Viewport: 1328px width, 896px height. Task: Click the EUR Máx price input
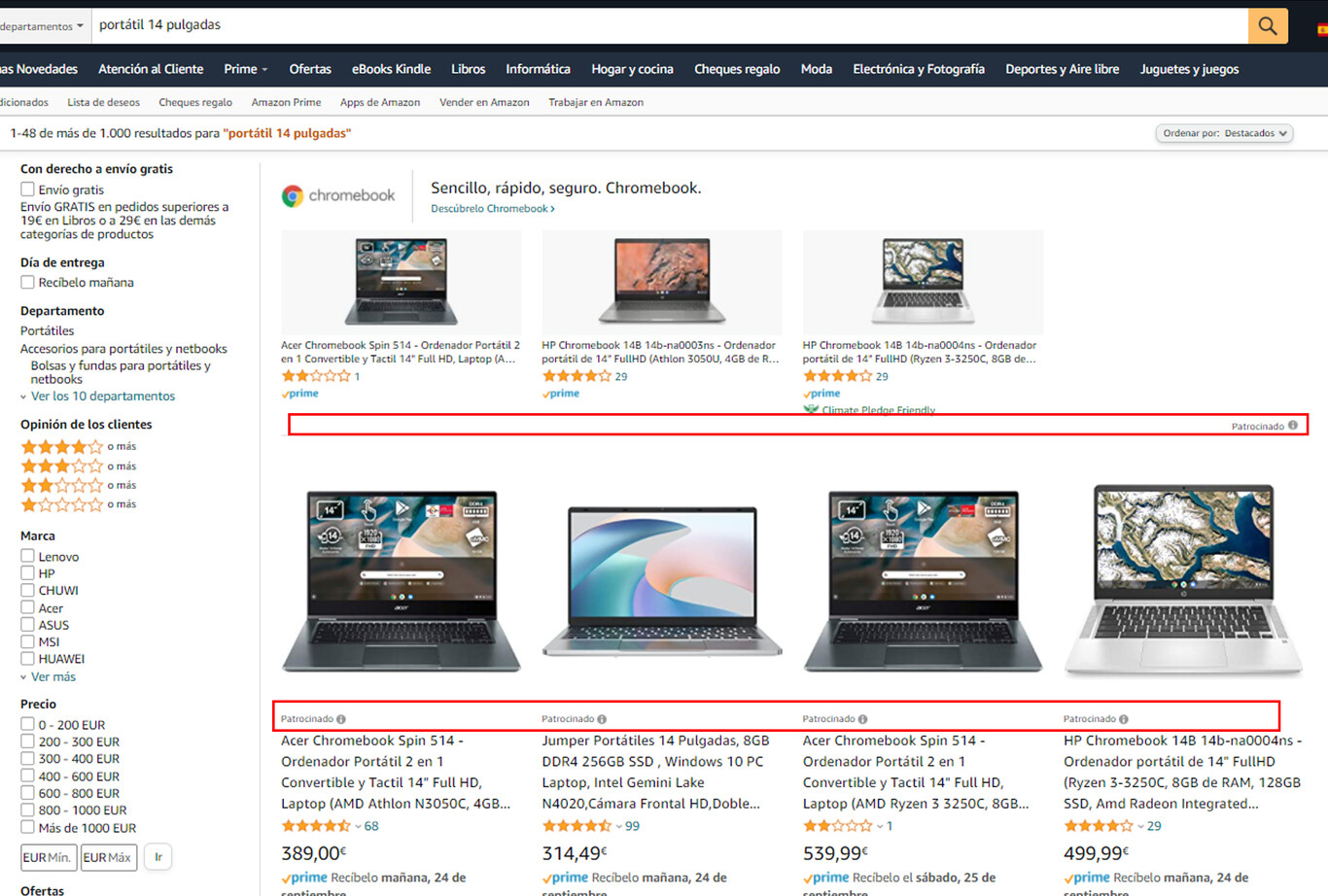point(109,857)
